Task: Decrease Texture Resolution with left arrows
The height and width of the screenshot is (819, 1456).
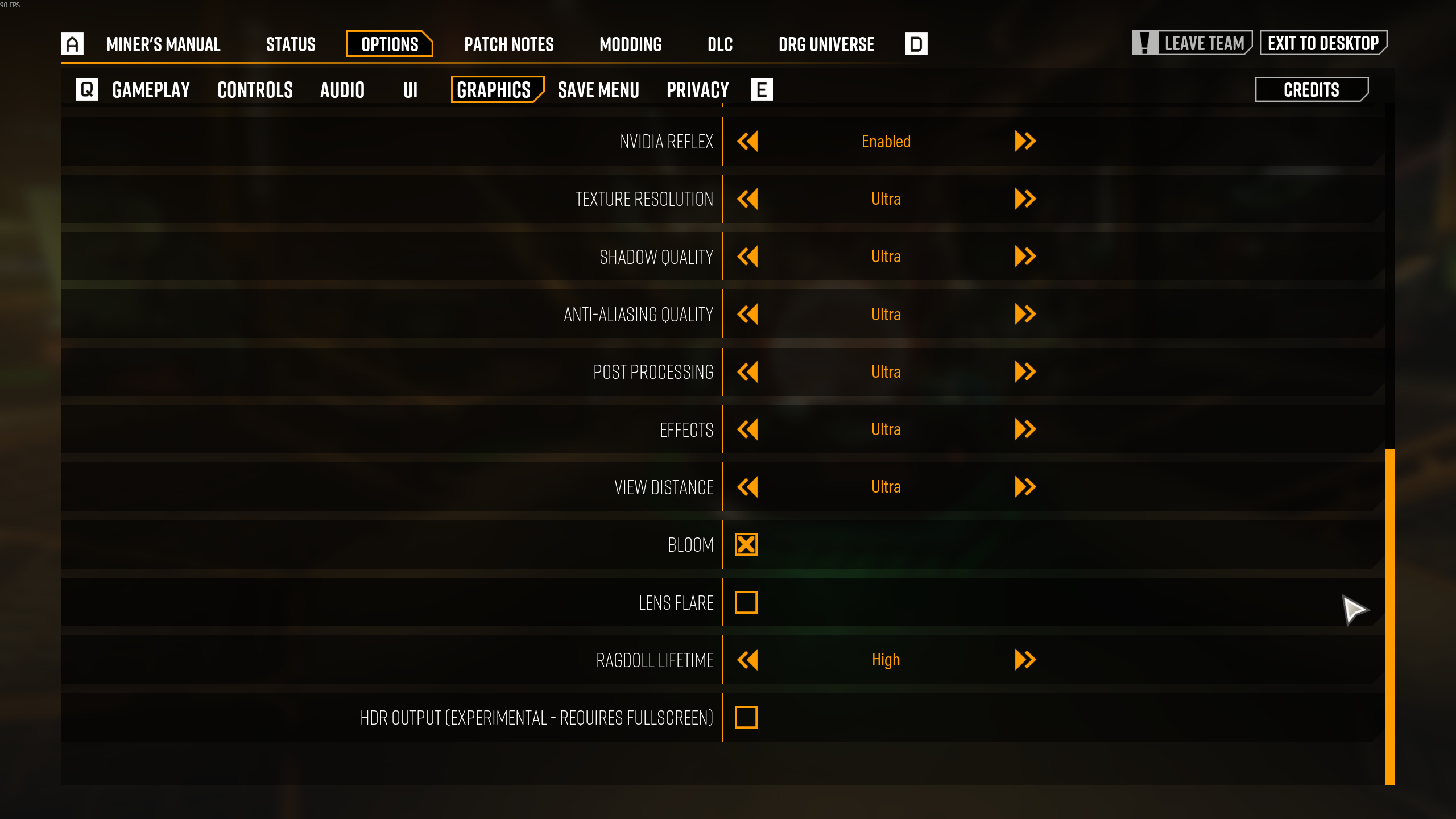Action: pos(747,199)
